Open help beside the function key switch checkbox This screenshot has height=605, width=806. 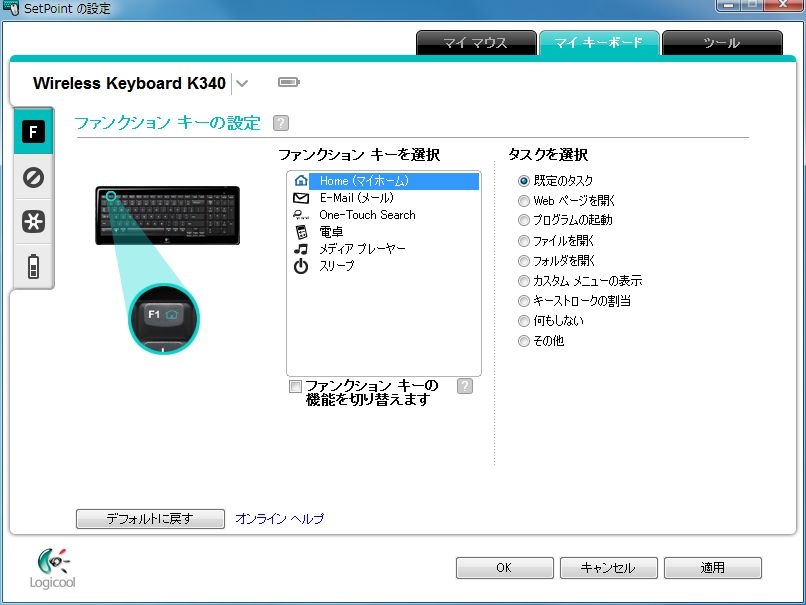[465, 386]
